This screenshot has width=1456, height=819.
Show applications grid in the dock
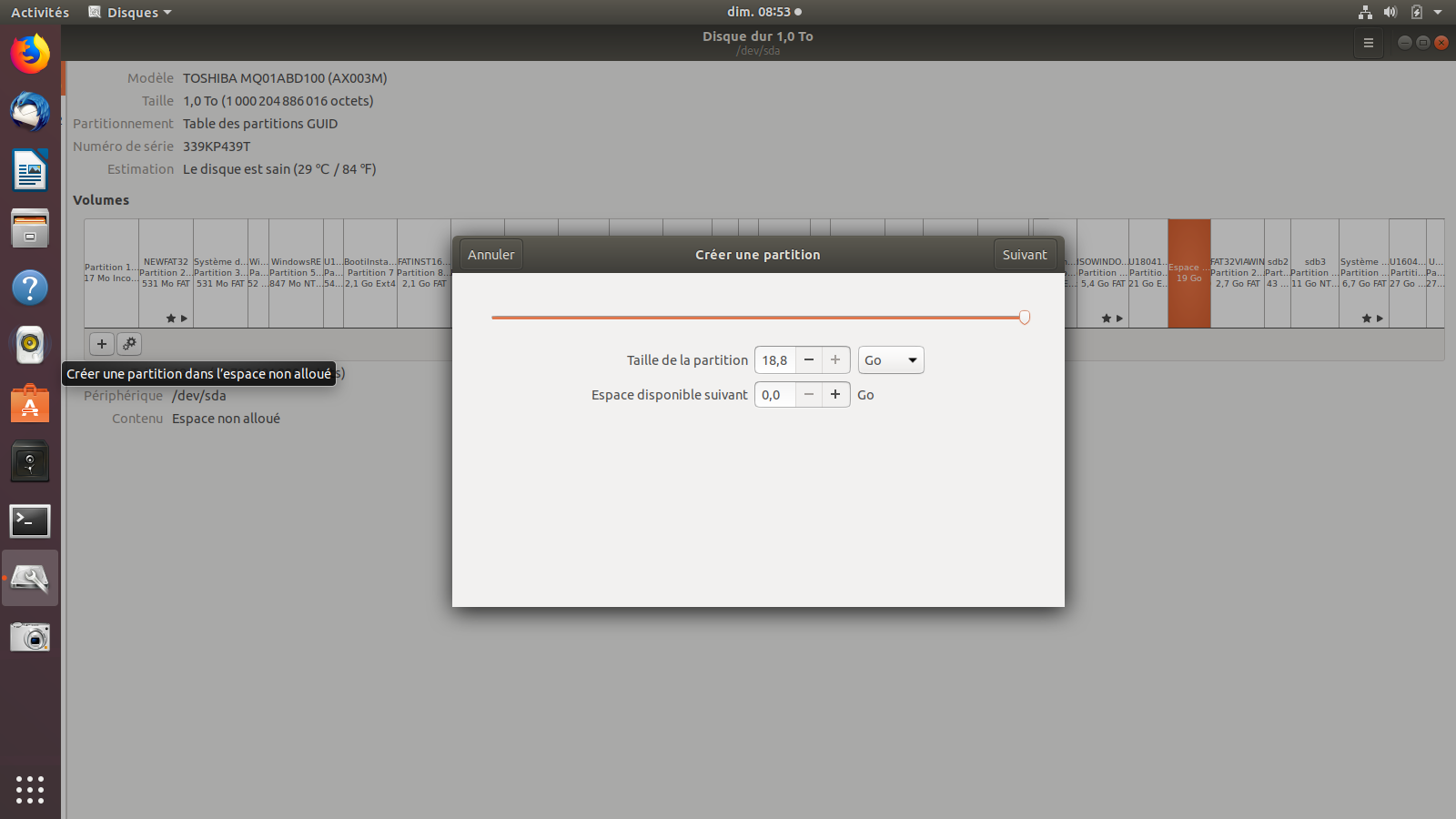(30, 789)
